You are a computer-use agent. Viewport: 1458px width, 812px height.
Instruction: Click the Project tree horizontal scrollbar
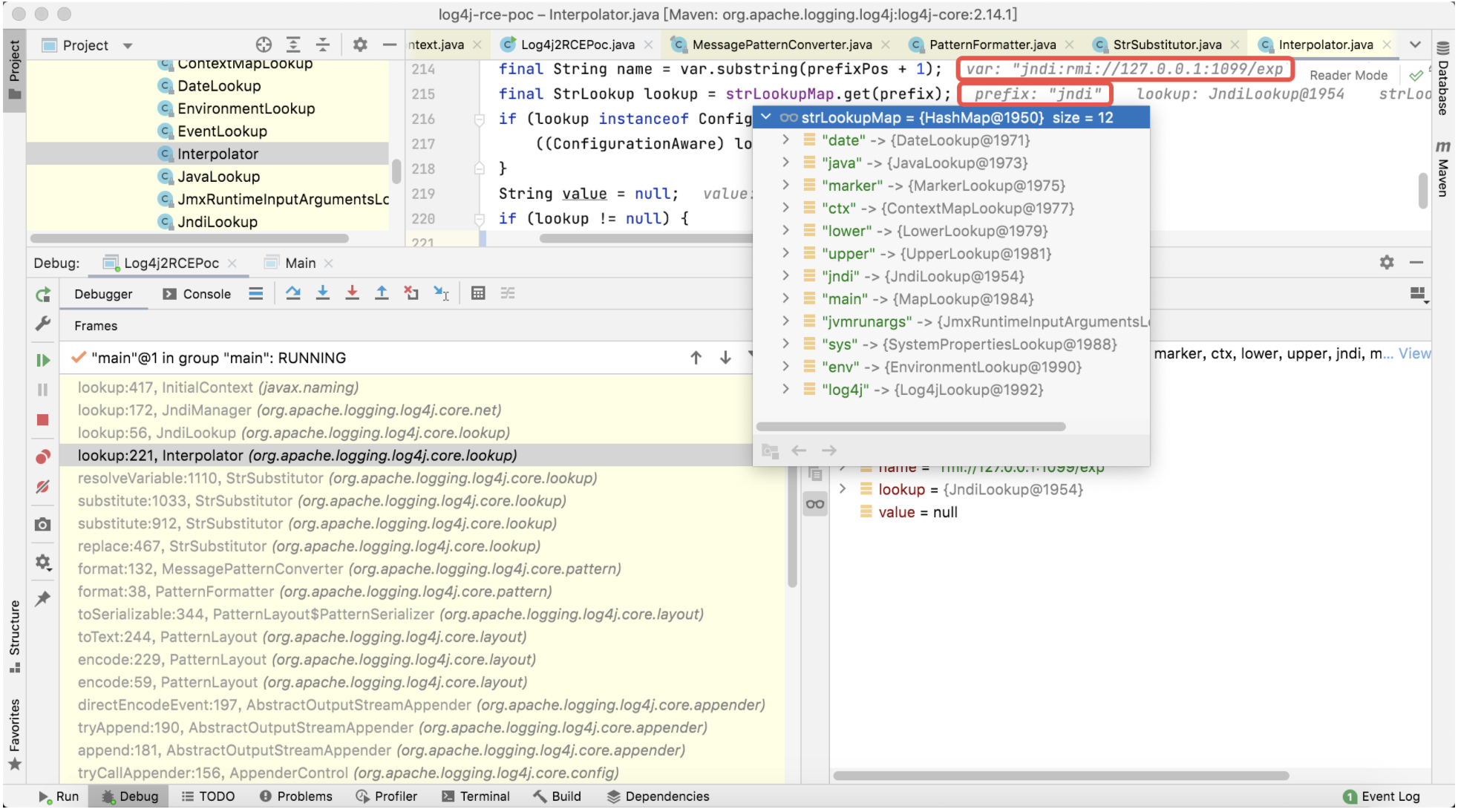coord(189,238)
